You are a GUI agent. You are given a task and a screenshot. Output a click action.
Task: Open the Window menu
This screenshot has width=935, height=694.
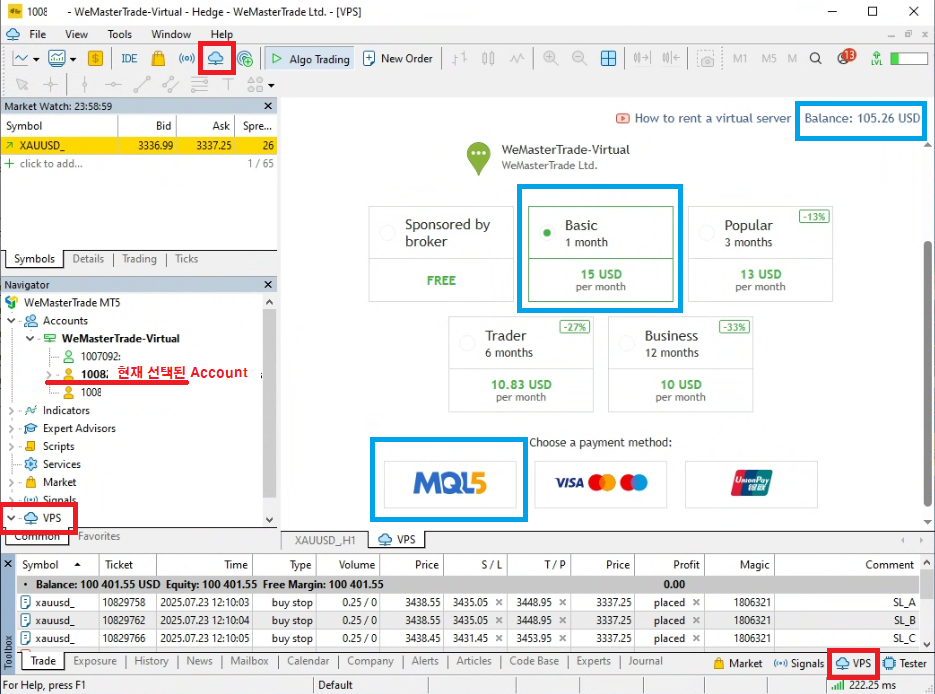pyautogui.click(x=171, y=34)
